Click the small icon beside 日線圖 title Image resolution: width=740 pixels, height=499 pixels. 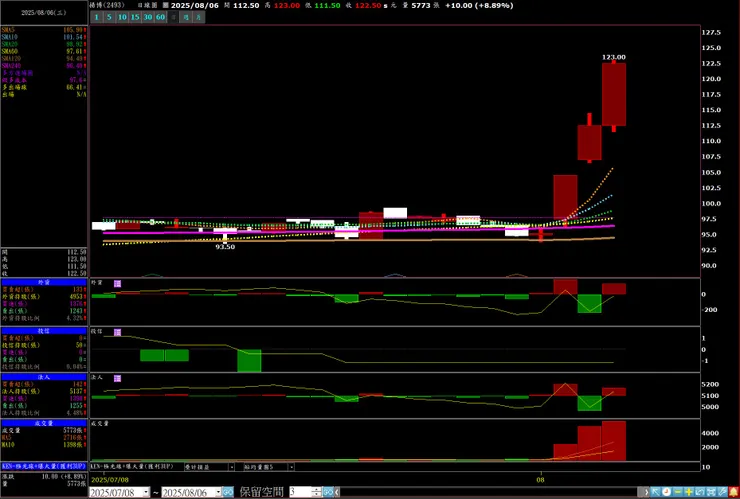coord(165,6)
